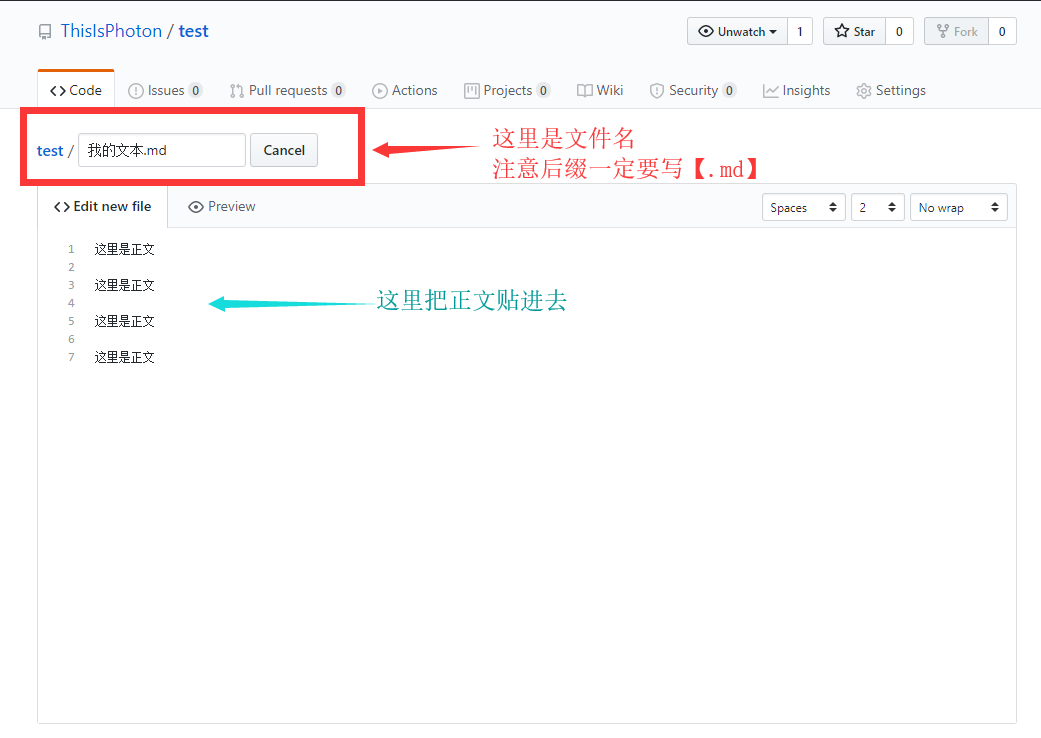Image resolution: width=1041 pixels, height=738 pixels.
Task: Click editor line 7 text 这里是正文
Action: (x=124, y=357)
